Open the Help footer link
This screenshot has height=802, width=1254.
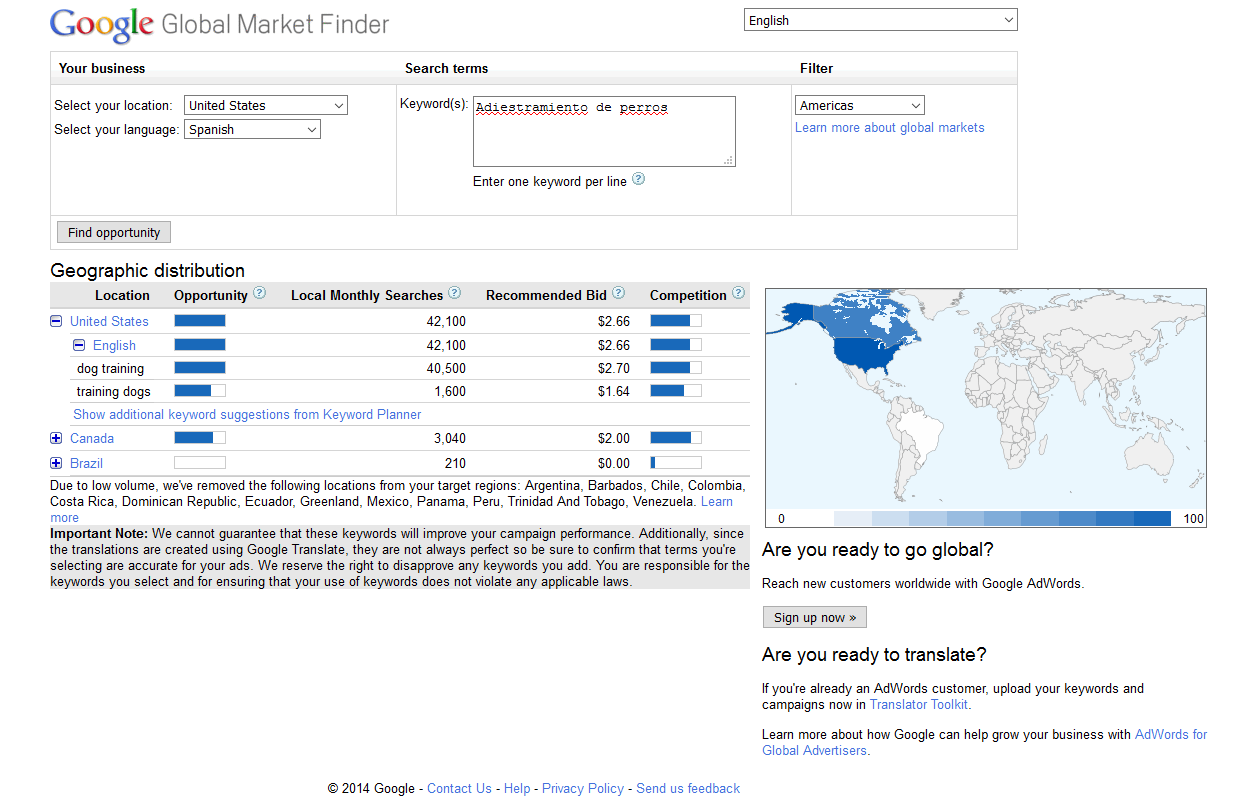coord(517,788)
